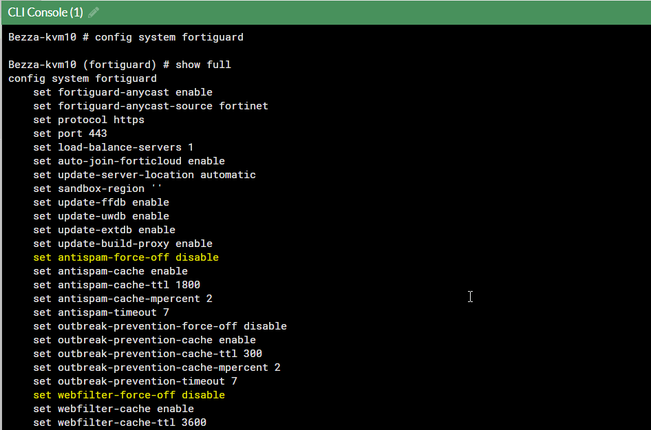Click the 'set update-server-location automatic' line
The image size is (651, 430).
(x=144, y=175)
